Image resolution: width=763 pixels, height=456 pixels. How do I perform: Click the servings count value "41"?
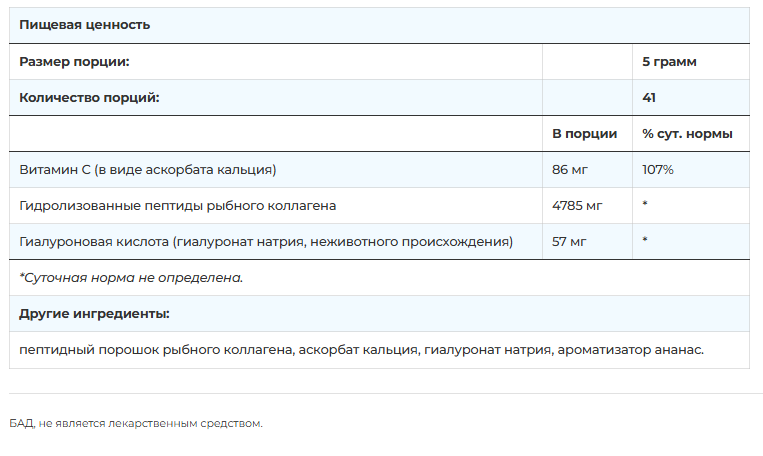click(x=649, y=97)
